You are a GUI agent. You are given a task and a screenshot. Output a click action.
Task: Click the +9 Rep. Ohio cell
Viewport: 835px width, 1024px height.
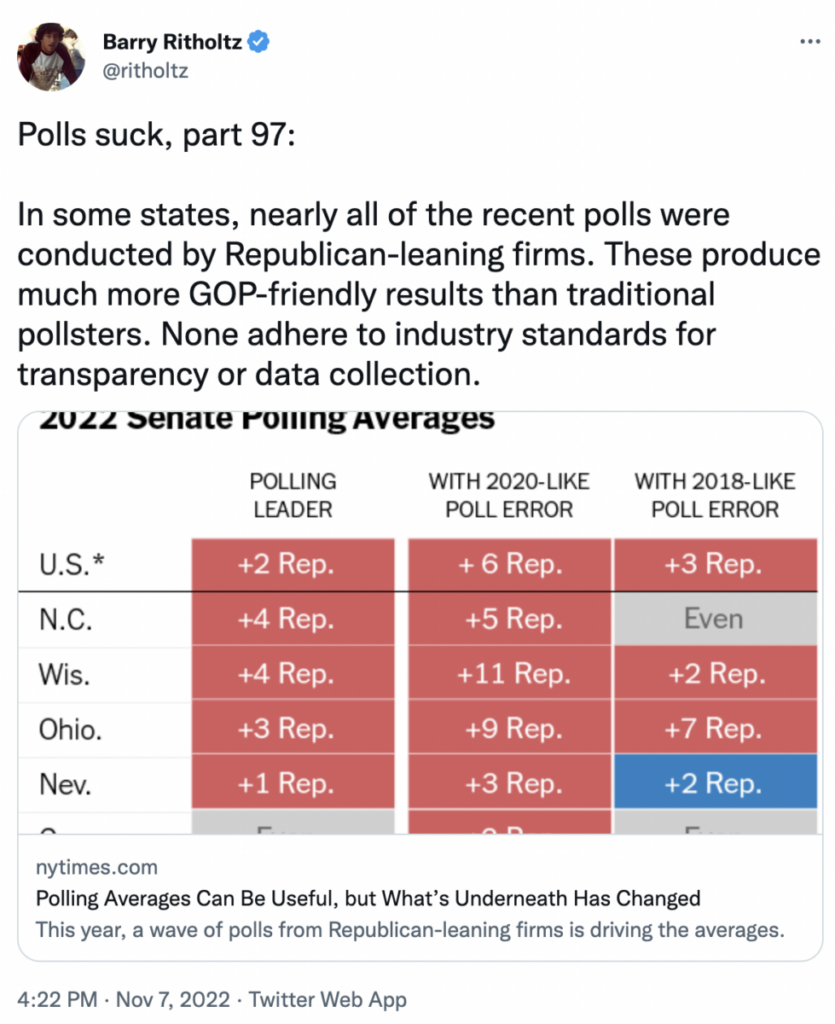[x=509, y=729]
